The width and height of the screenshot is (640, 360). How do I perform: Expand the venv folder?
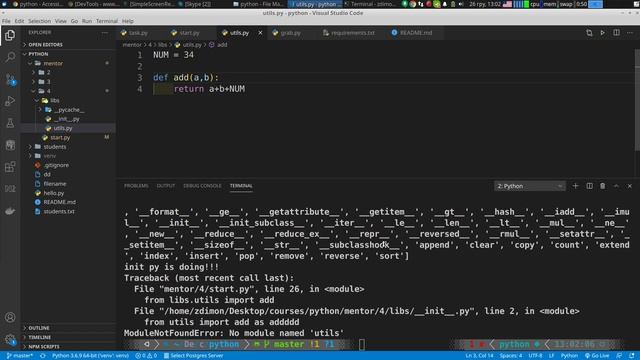pyautogui.click(x=50, y=156)
